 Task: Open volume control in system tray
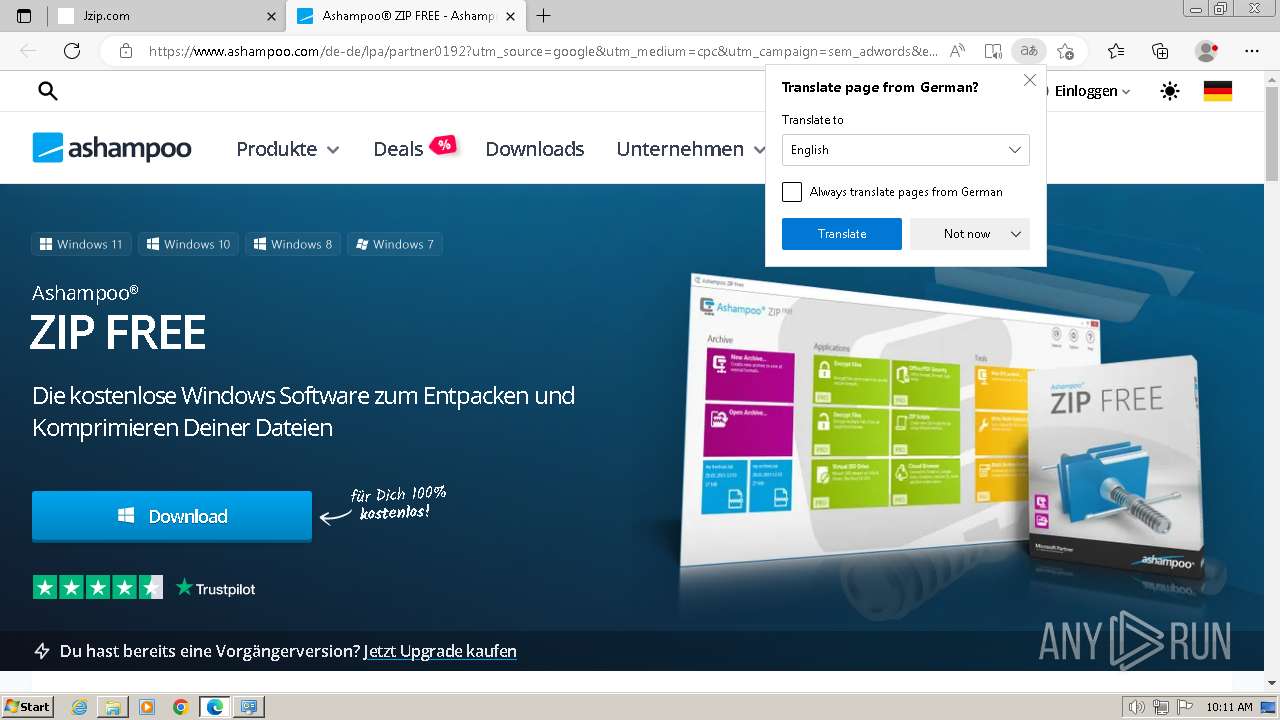[x=1136, y=707]
